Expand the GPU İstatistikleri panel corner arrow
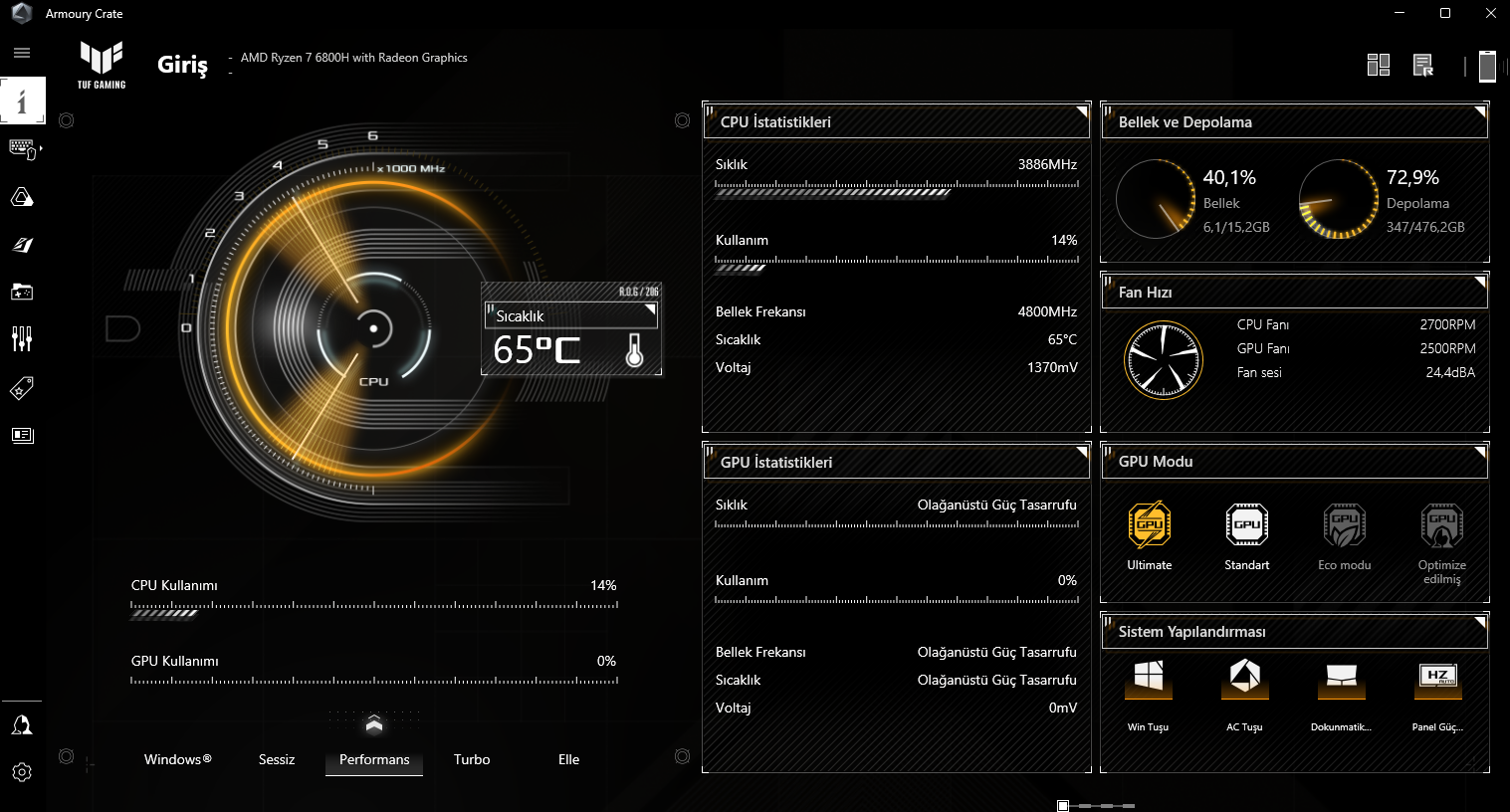Screen dimensions: 1510x812 pos(1082,452)
